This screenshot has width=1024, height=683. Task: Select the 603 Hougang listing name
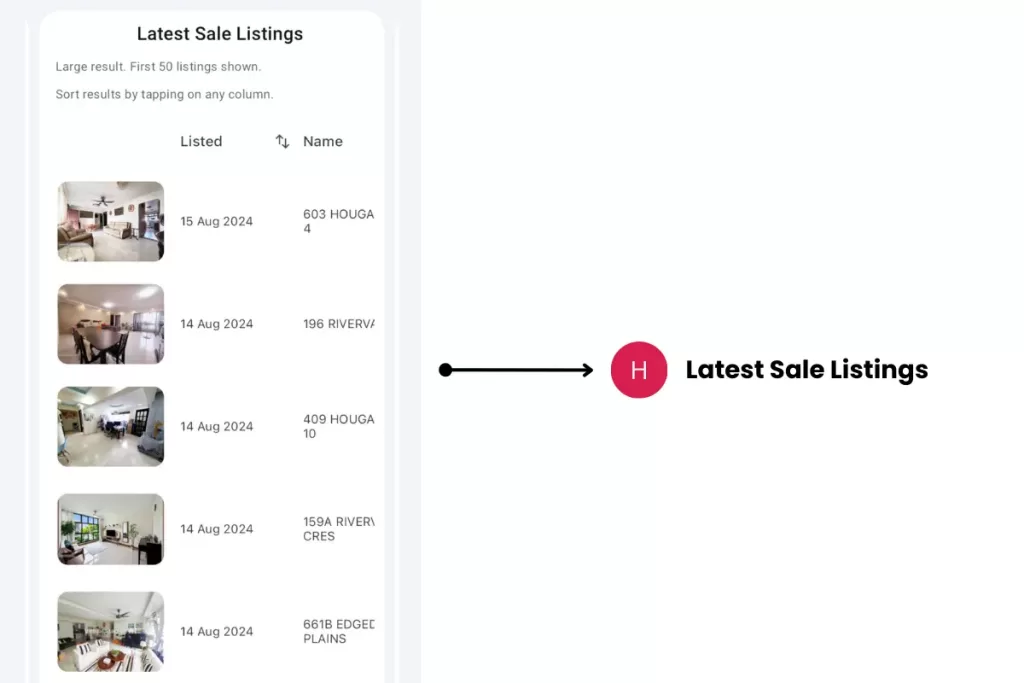tap(338, 221)
